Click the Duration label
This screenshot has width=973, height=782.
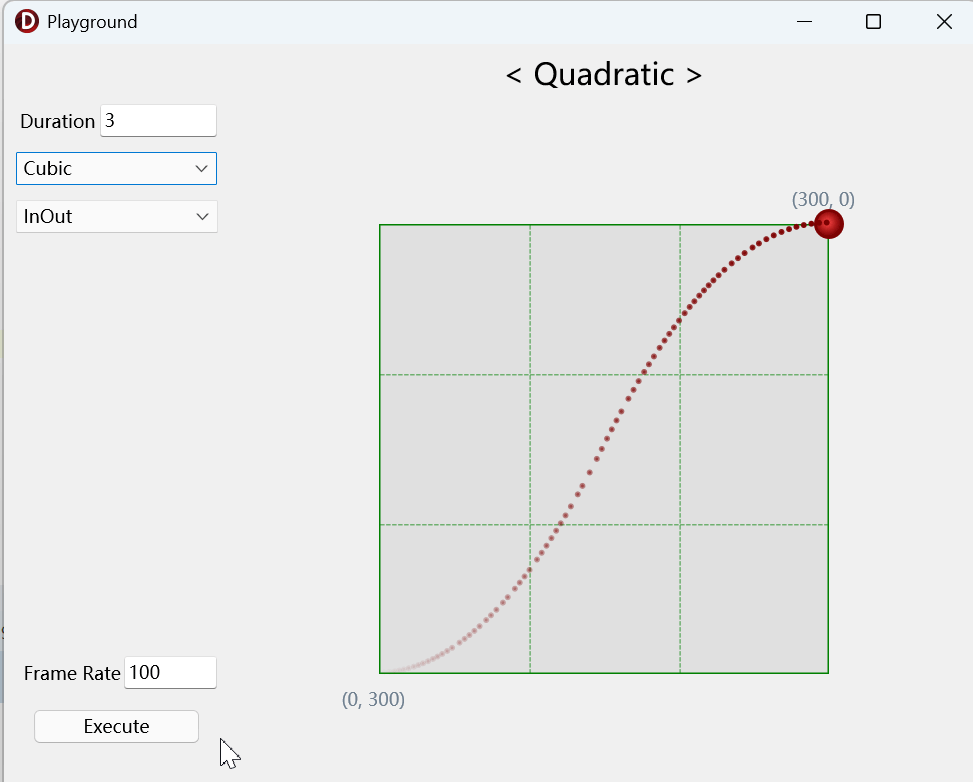[57, 121]
